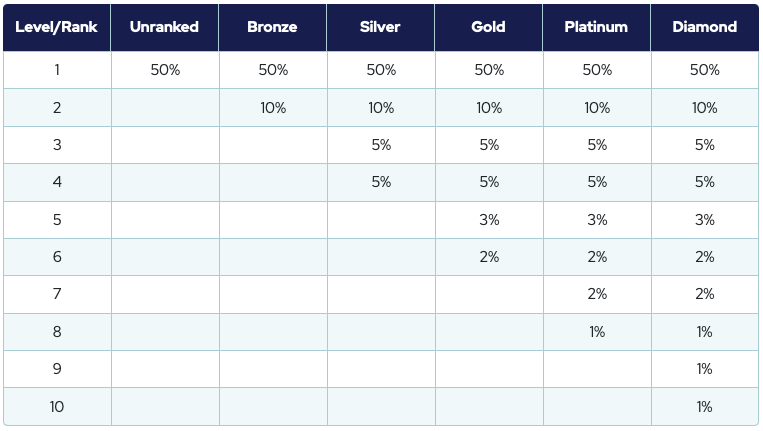The width and height of the screenshot is (763, 431).
Task: Select the 3% cell in Diamond column
Action: coord(705,220)
